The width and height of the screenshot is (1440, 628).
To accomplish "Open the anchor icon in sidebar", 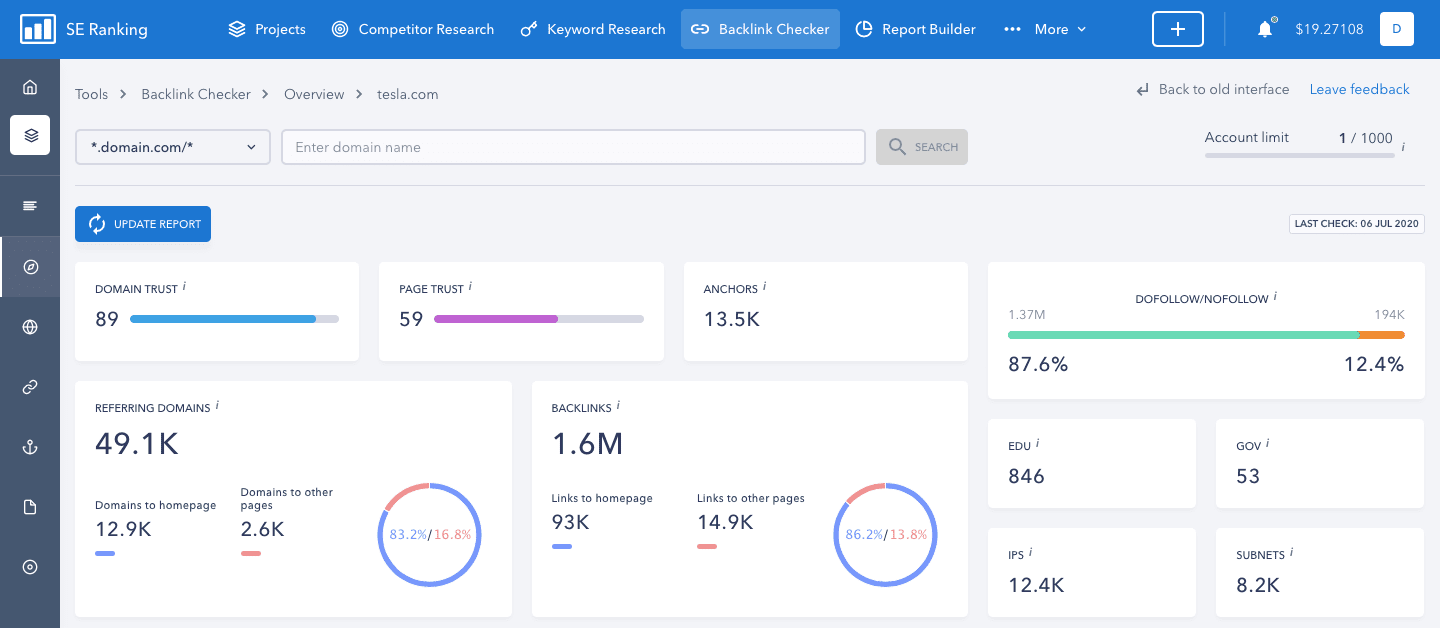I will tap(30, 447).
